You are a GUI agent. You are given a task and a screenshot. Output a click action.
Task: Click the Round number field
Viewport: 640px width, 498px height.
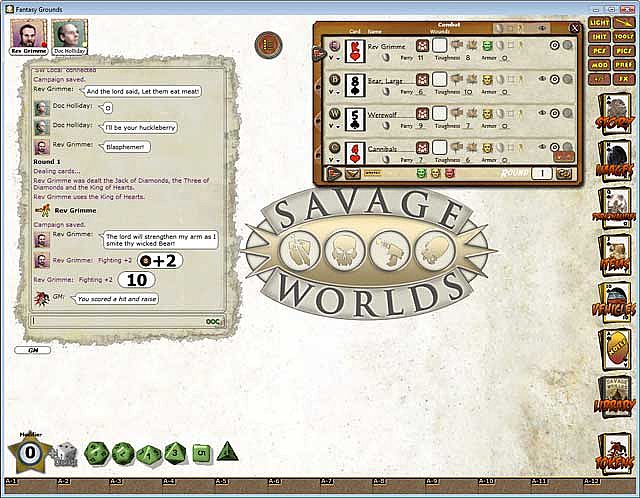click(x=542, y=173)
